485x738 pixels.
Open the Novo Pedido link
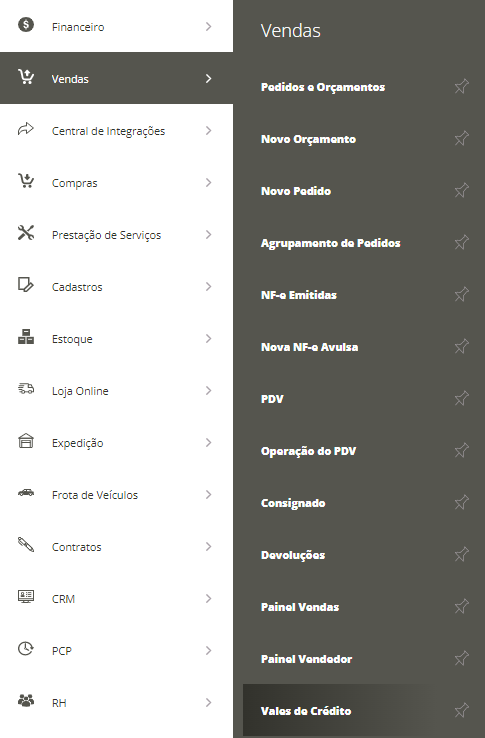coord(296,191)
